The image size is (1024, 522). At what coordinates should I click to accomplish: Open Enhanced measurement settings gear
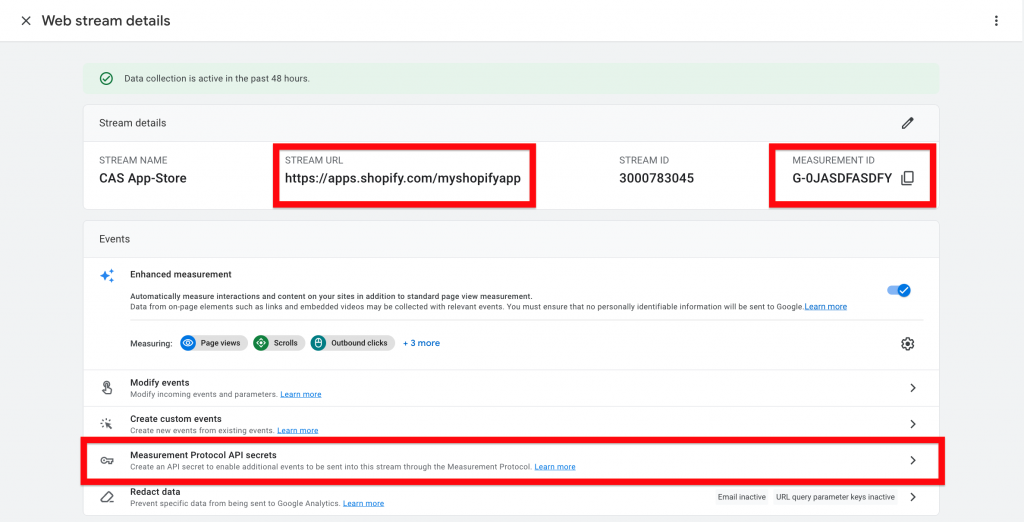pyautogui.click(x=907, y=344)
